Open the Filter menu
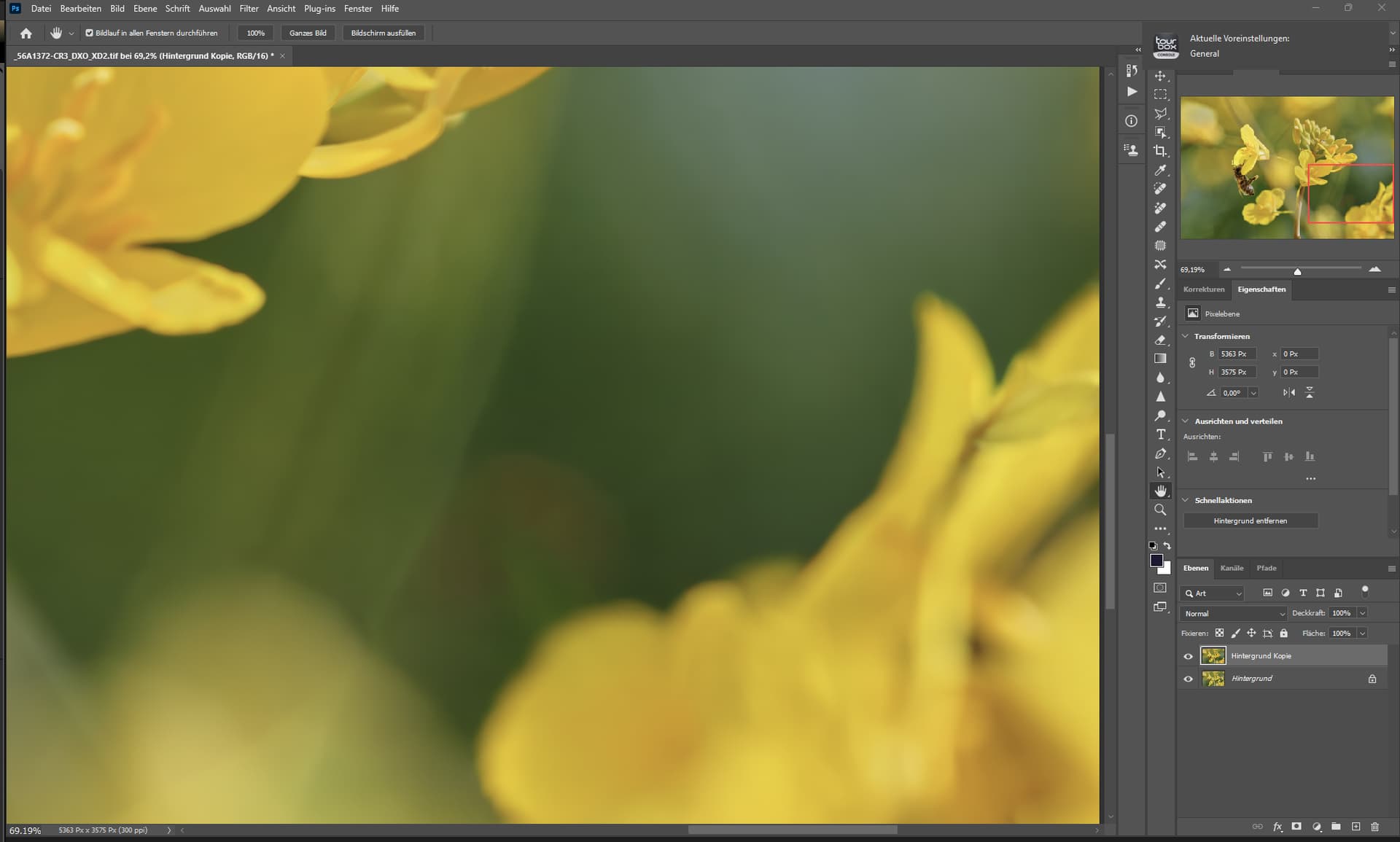The image size is (1400, 842). (249, 9)
